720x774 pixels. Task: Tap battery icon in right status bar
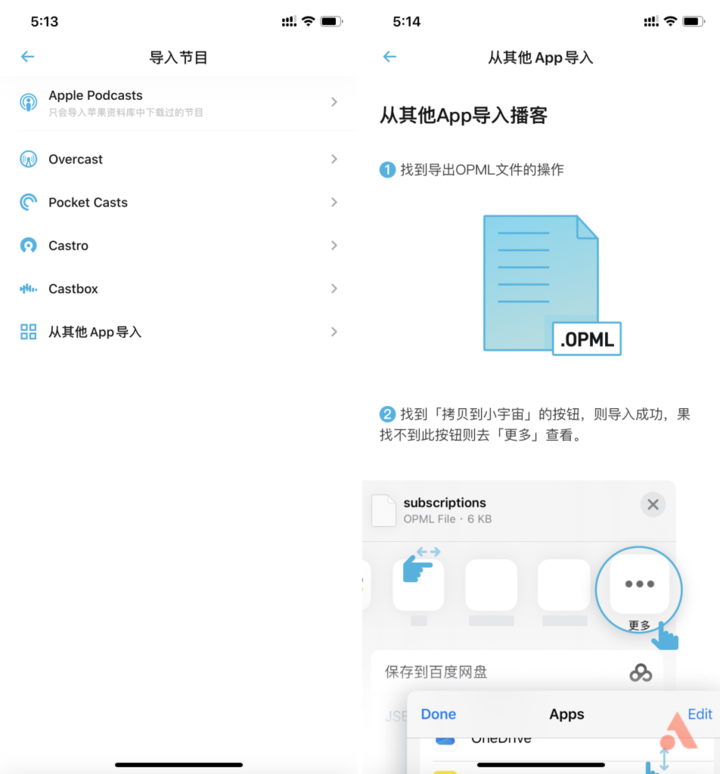point(693,21)
